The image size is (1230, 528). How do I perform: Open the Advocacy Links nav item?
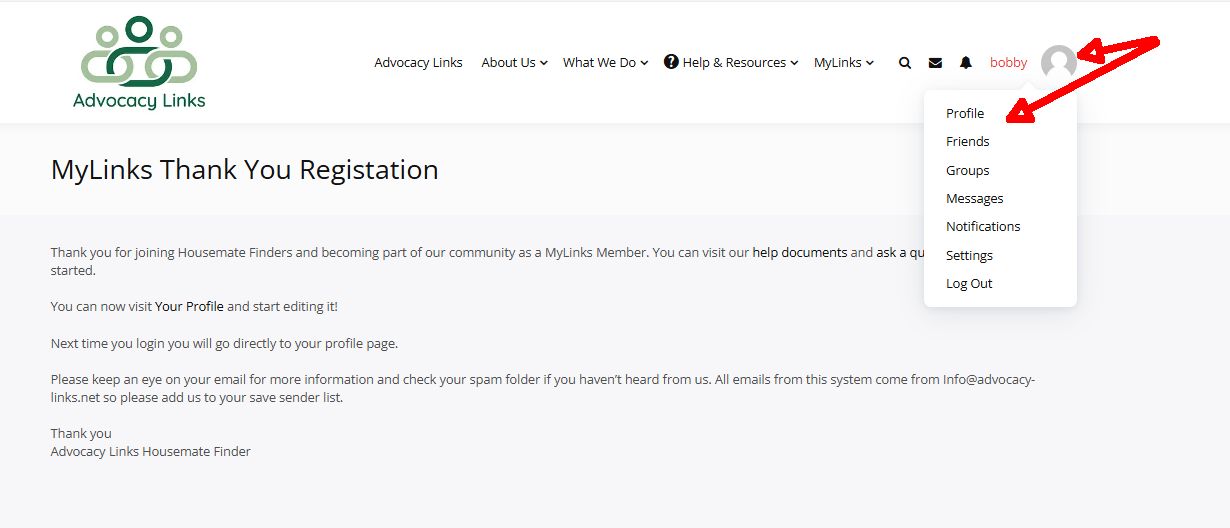(x=418, y=63)
